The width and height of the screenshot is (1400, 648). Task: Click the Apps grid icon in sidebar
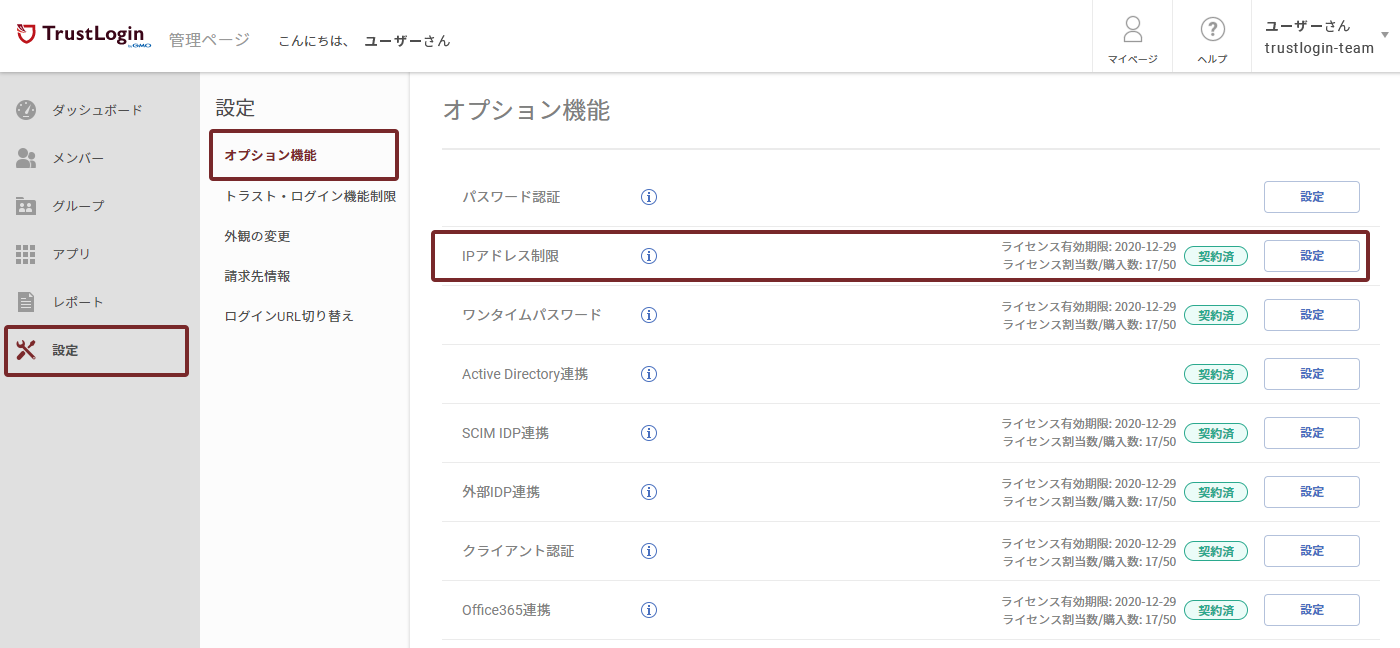click(26, 254)
